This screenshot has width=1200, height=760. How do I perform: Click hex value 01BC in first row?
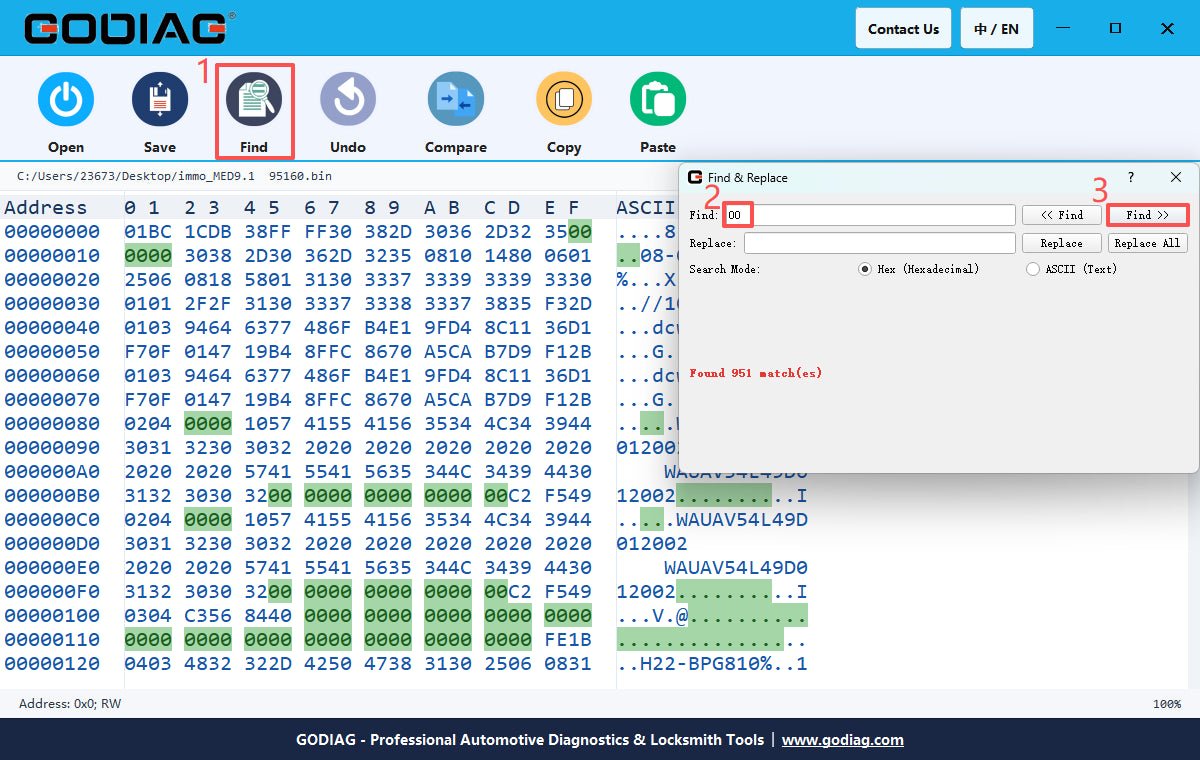[148, 232]
